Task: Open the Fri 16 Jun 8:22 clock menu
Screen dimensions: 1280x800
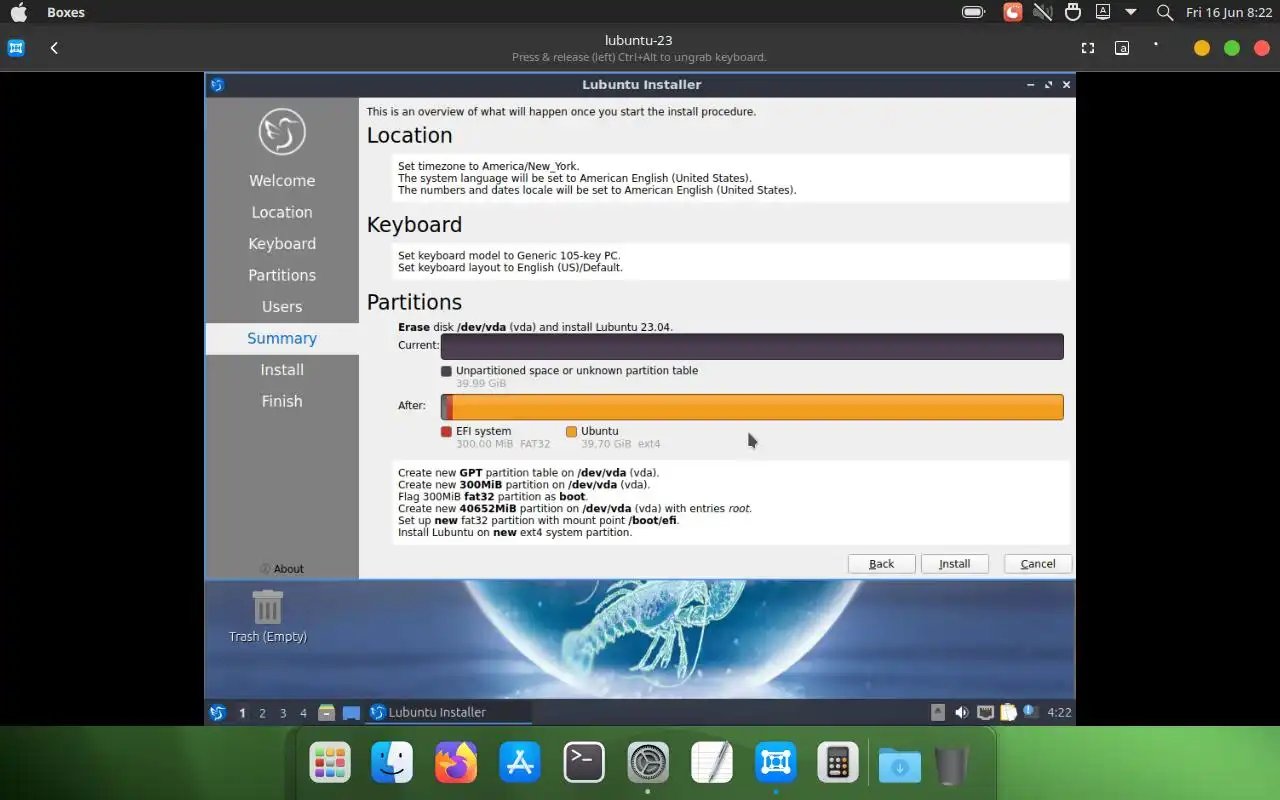Action: pyautogui.click(x=1229, y=13)
